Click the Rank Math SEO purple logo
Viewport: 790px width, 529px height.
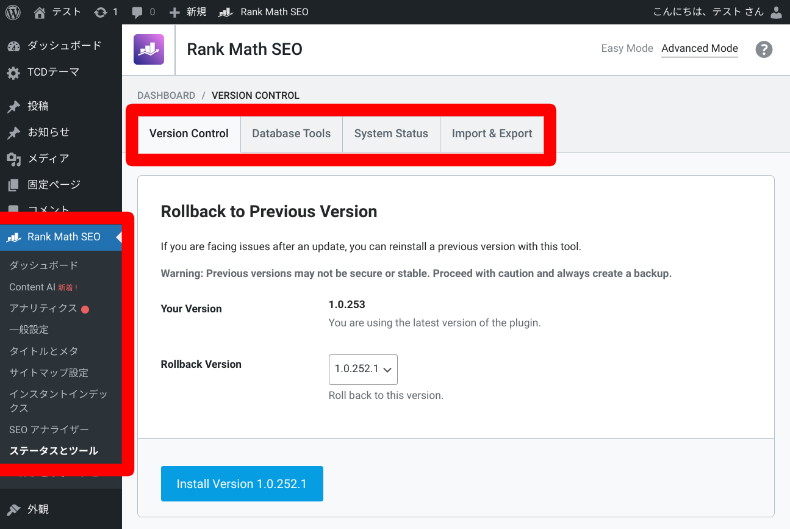[149, 49]
